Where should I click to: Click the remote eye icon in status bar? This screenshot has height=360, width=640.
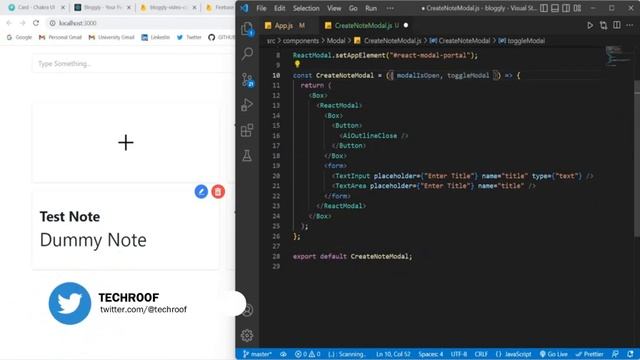coord(283,354)
